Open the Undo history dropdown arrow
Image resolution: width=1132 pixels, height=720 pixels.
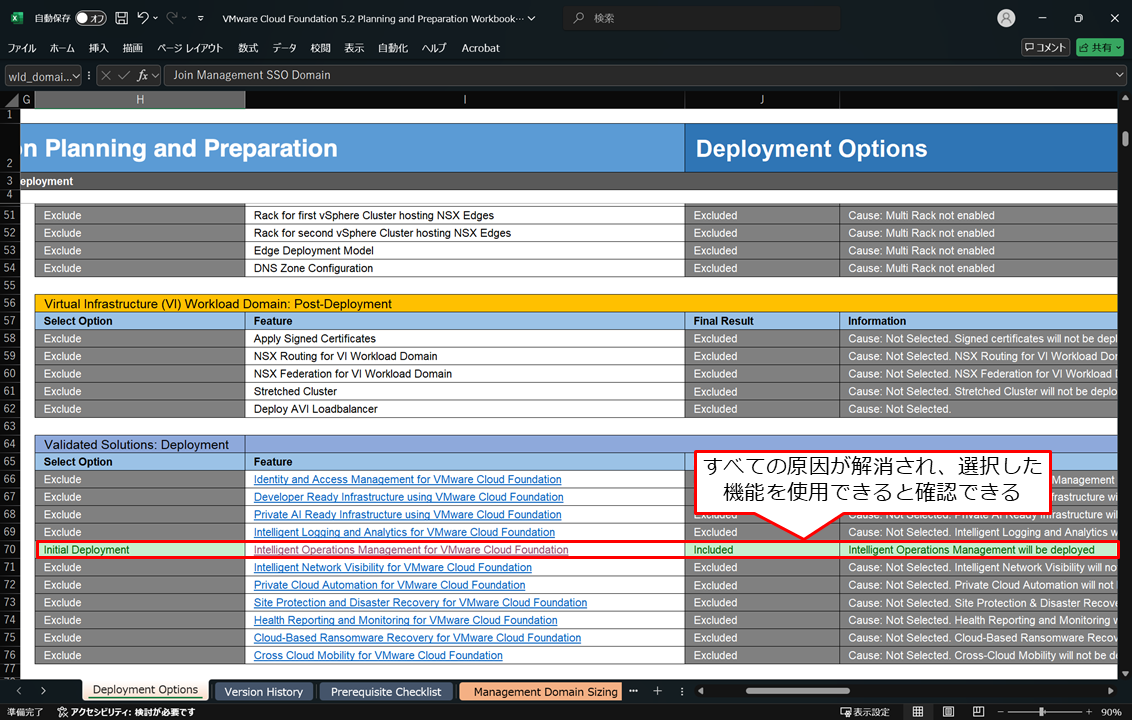click(x=155, y=18)
